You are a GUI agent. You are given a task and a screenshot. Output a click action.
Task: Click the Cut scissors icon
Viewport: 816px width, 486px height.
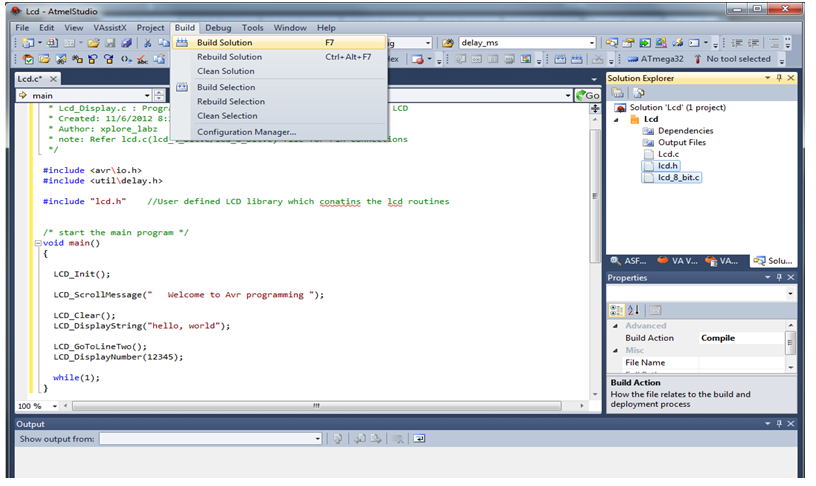point(147,43)
